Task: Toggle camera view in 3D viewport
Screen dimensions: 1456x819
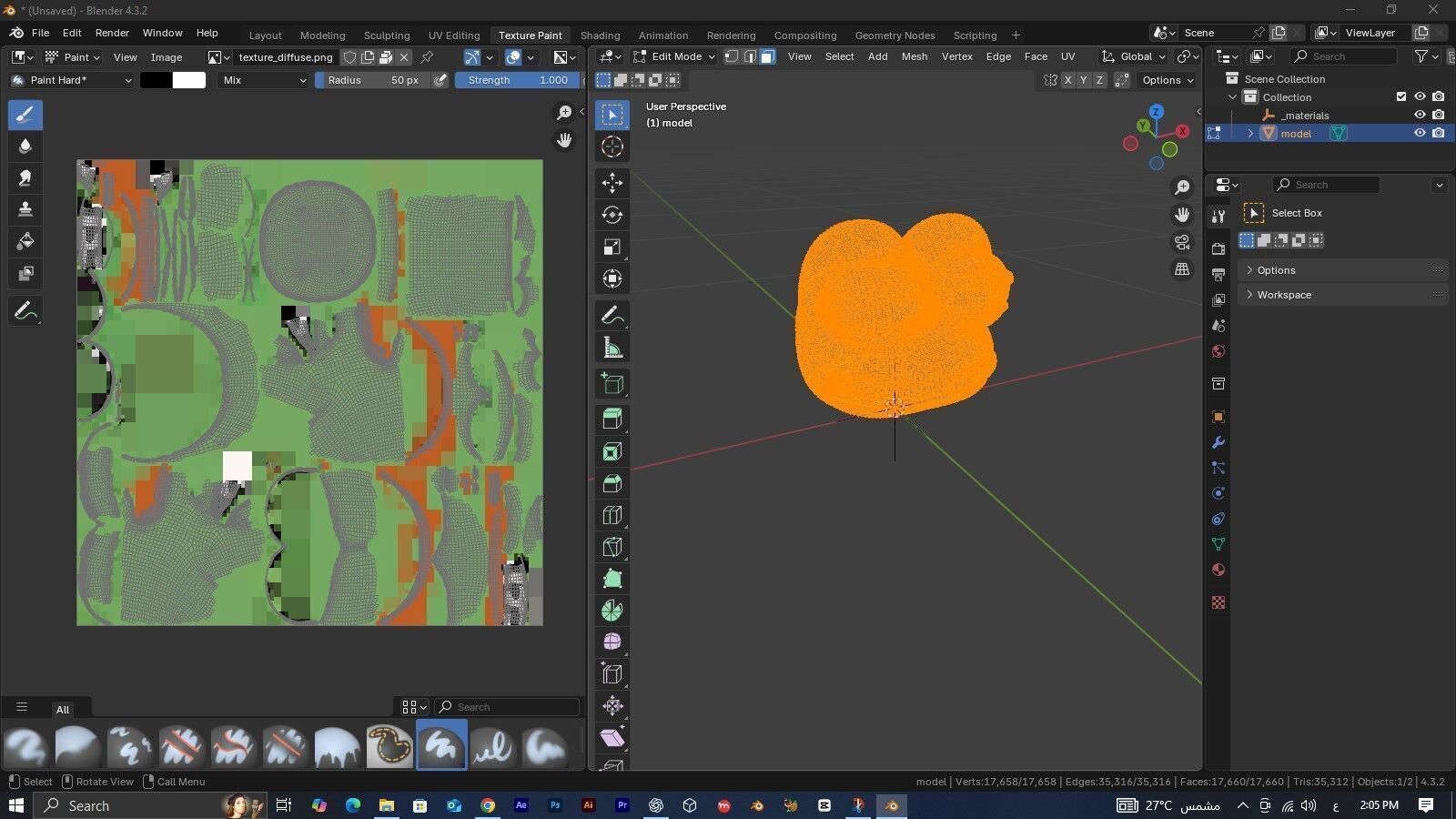Action: [1182, 243]
